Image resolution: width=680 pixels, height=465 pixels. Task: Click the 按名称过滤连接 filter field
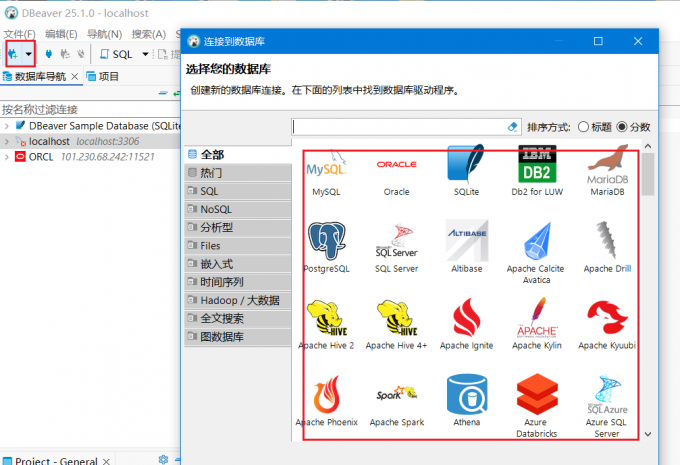pyautogui.click(x=90, y=109)
